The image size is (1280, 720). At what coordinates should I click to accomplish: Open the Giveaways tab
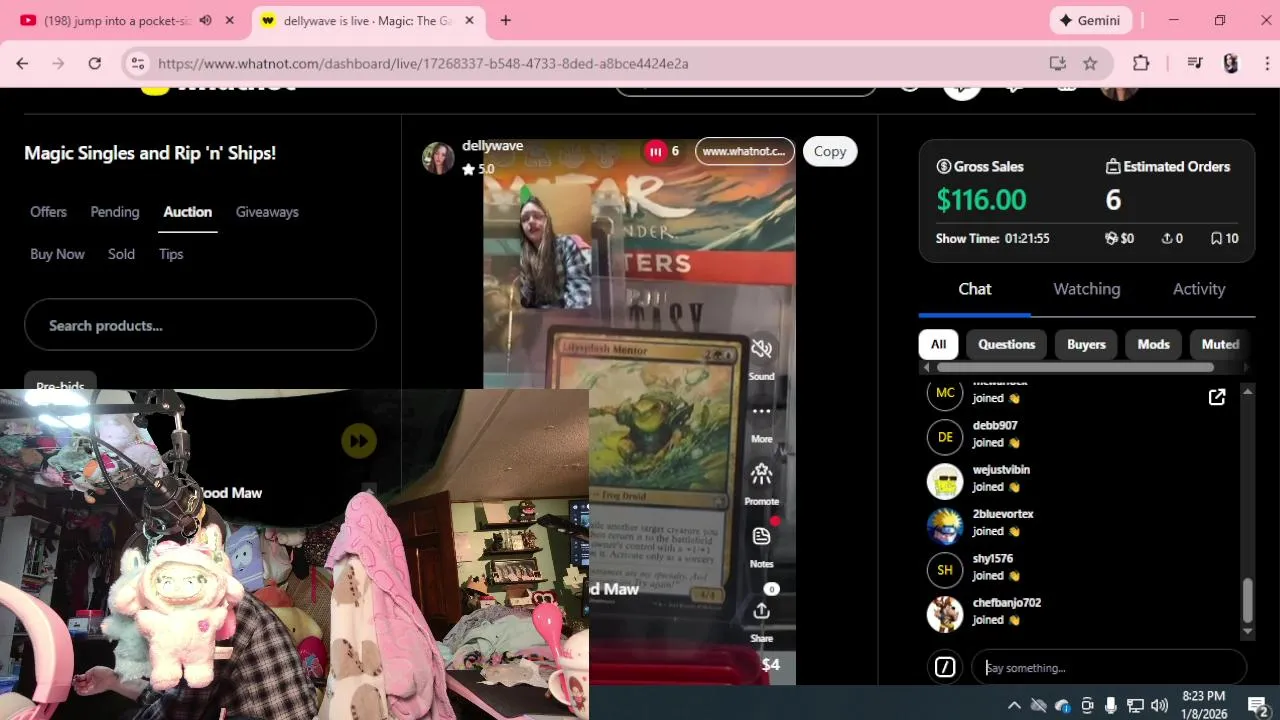tap(267, 212)
